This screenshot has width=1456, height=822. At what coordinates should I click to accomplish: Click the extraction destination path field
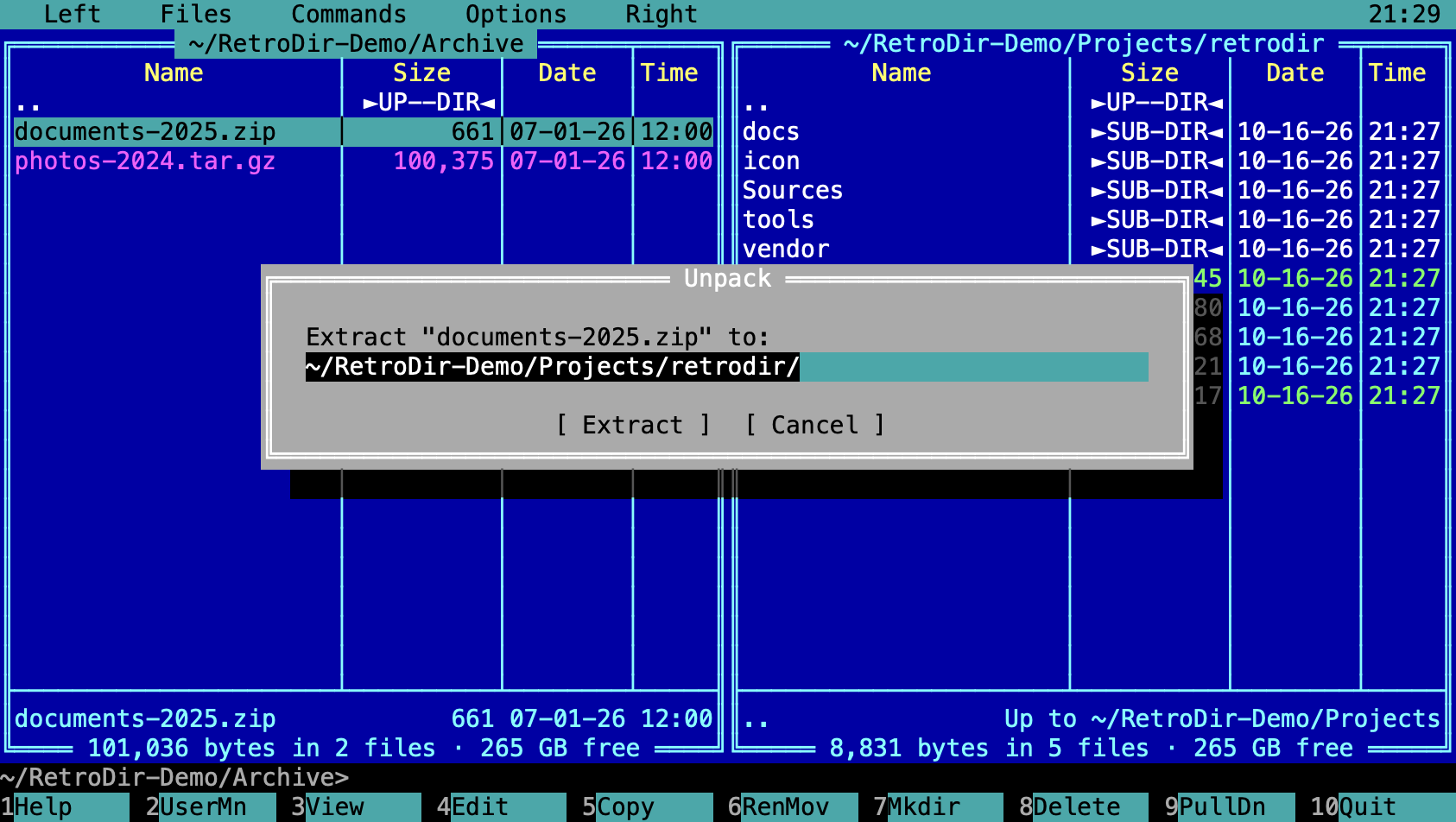(727, 366)
